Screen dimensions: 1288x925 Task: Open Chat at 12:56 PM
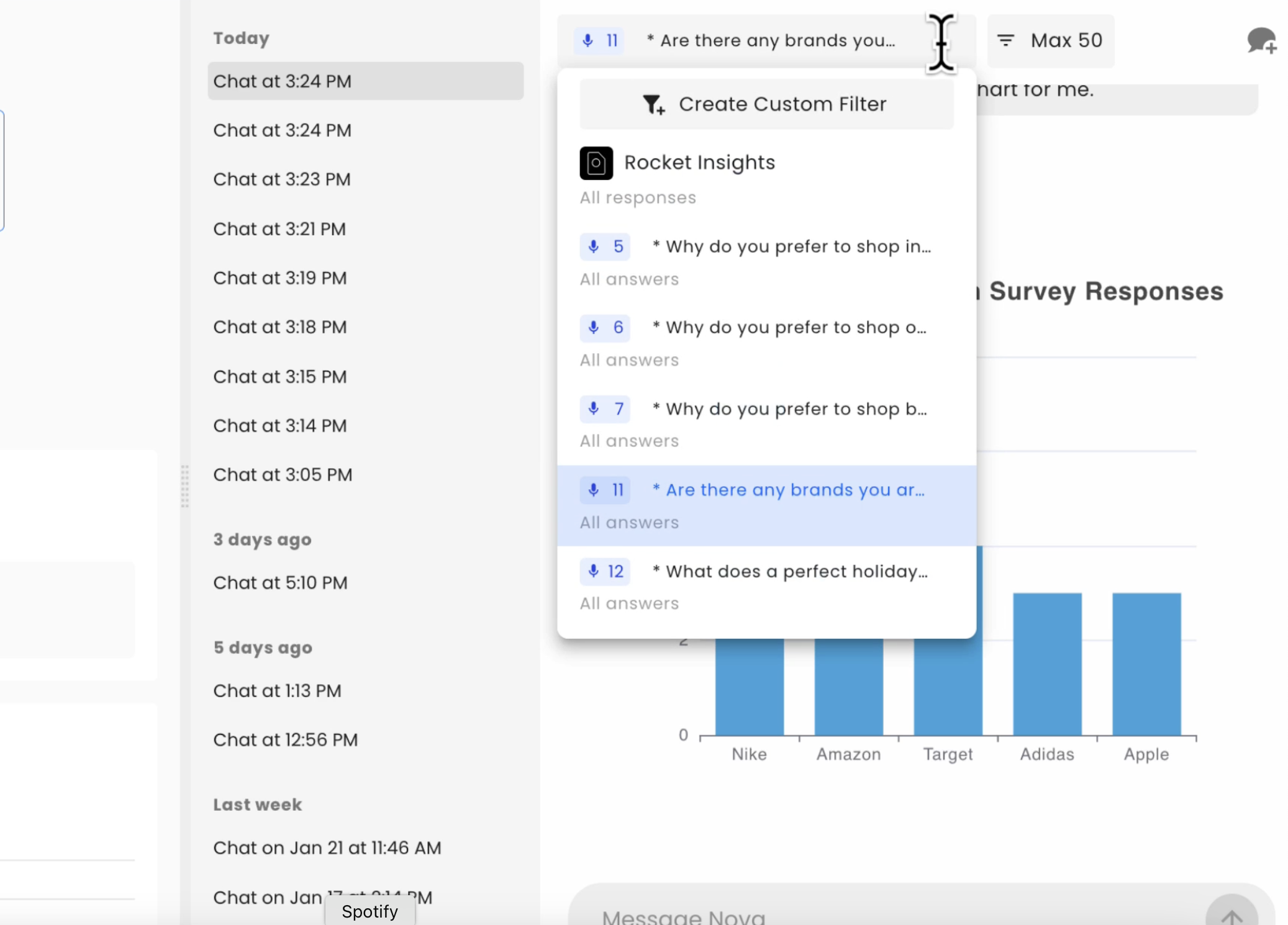coord(365,740)
